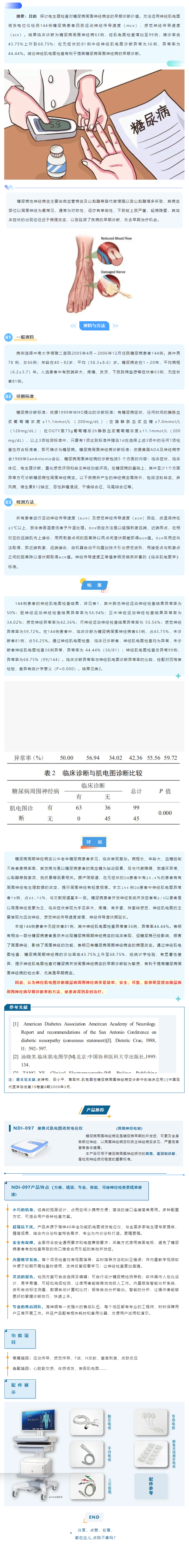Click the 分享、点赞、在看 footer text
The height and width of the screenshot is (1568, 189).
click(x=95, y=1530)
